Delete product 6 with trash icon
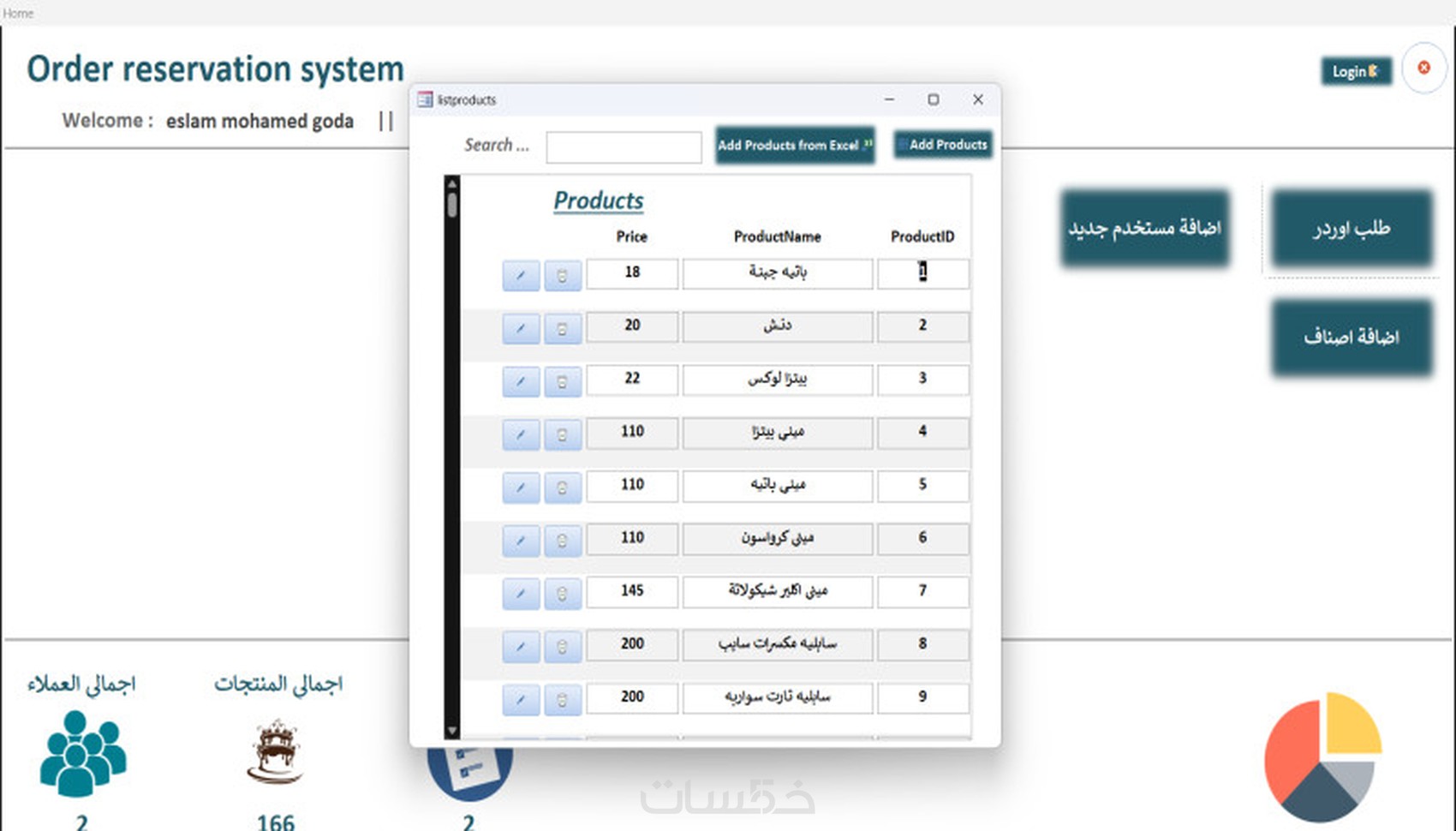Image resolution: width=1456 pixels, height=831 pixels. [563, 541]
